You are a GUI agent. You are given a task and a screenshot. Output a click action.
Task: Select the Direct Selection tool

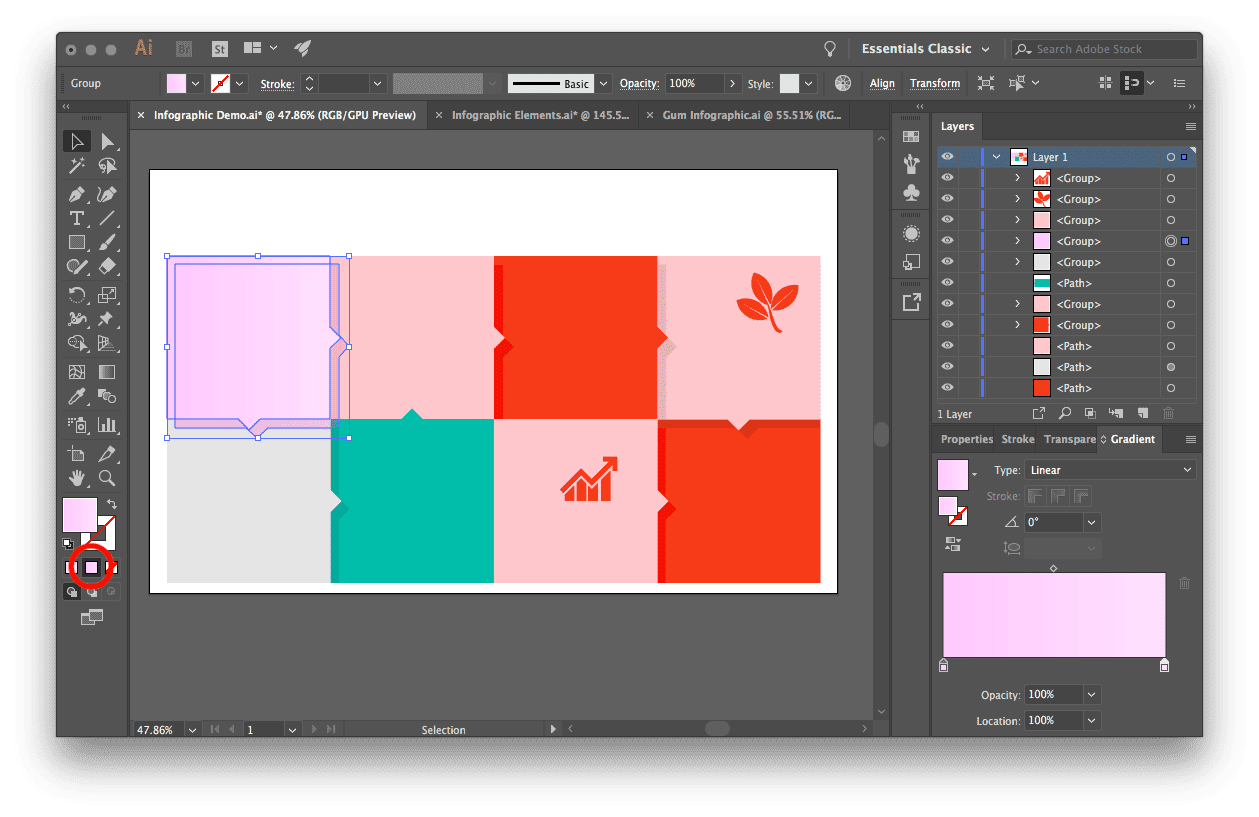point(107,142)
